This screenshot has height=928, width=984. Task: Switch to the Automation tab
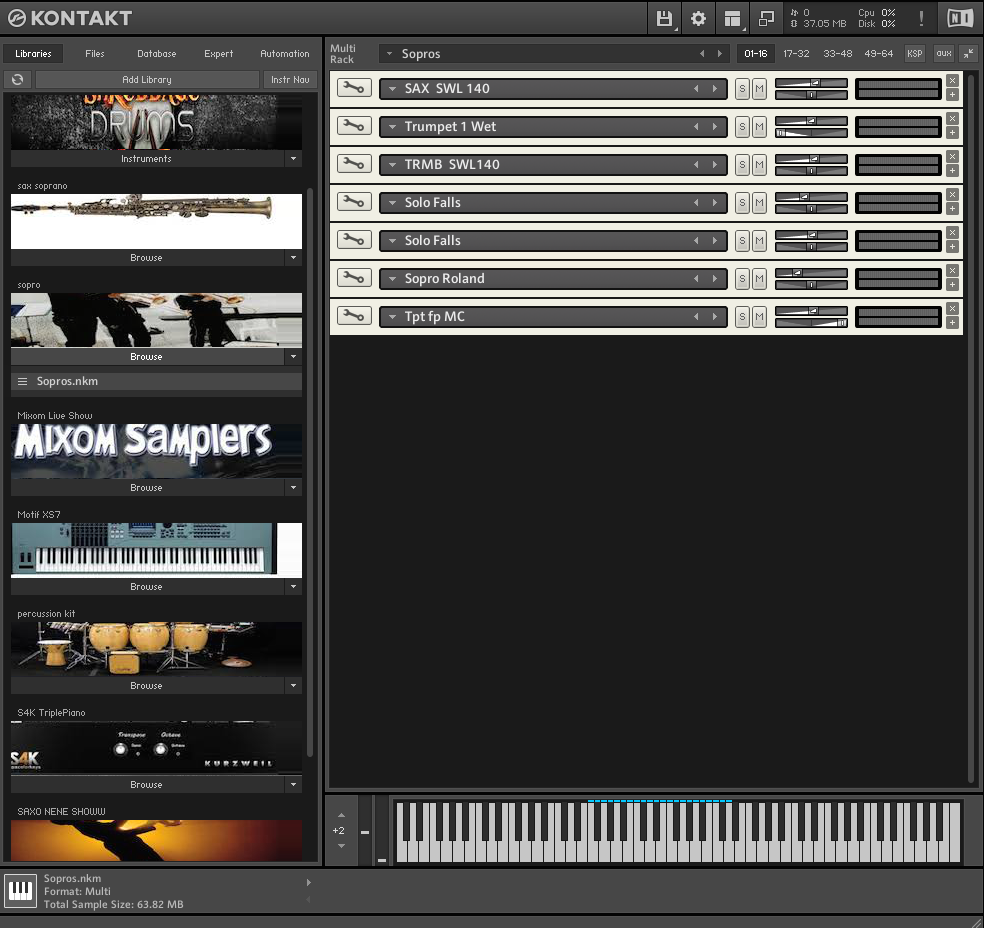(x=285, y=54)
